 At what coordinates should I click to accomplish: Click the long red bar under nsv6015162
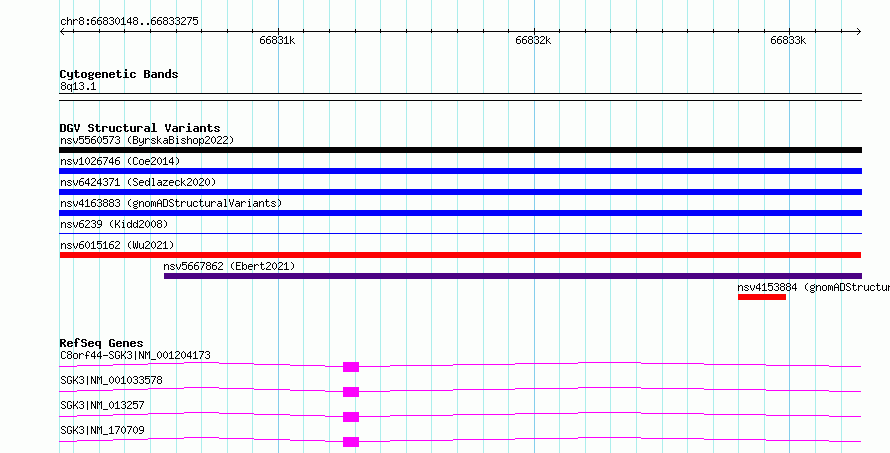pyautogui.click(x=460, y=255)
